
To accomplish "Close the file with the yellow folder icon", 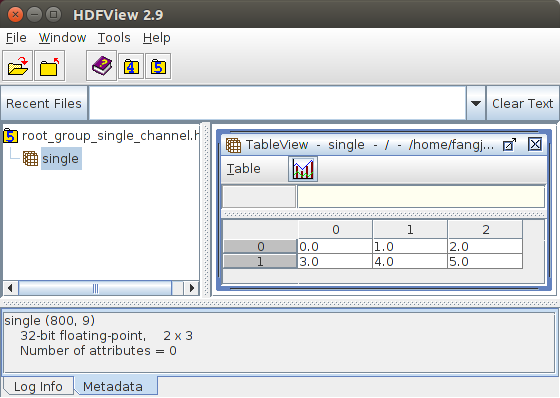I will pos(49,66).
